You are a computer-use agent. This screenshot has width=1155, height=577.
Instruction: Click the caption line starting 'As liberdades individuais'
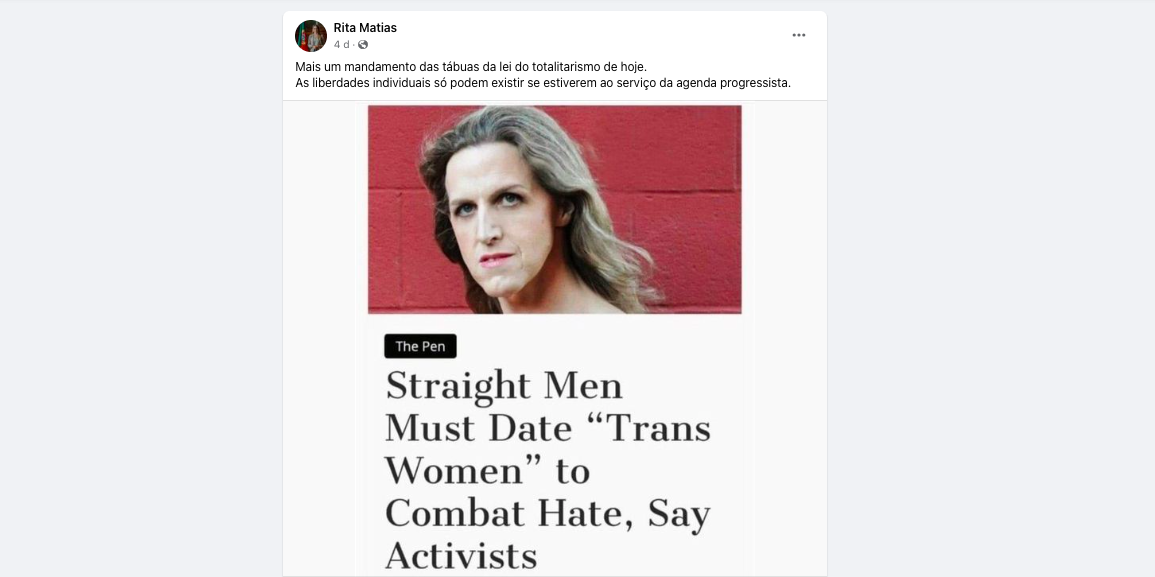[543, 83]
